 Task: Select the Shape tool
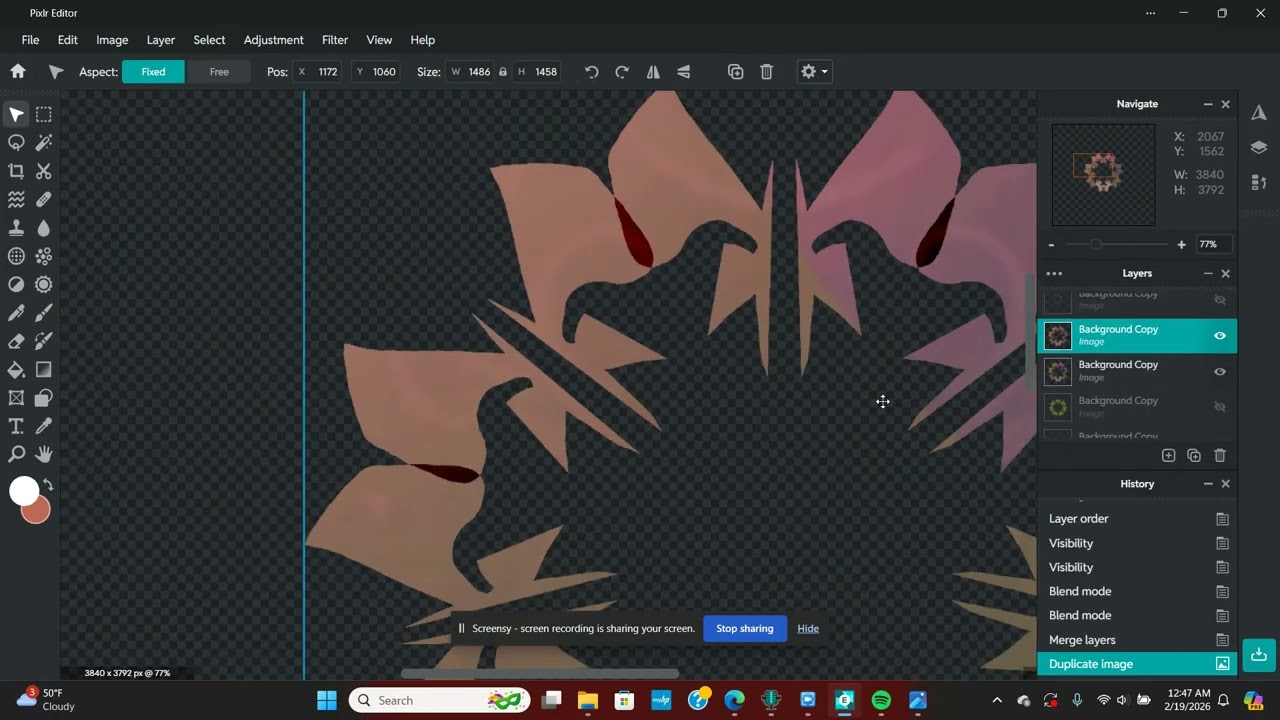(44, 398)
